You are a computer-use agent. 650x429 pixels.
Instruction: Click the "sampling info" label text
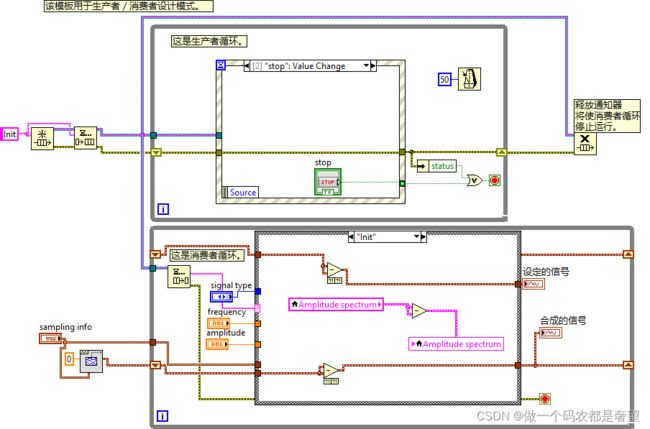tap(65, 327)
